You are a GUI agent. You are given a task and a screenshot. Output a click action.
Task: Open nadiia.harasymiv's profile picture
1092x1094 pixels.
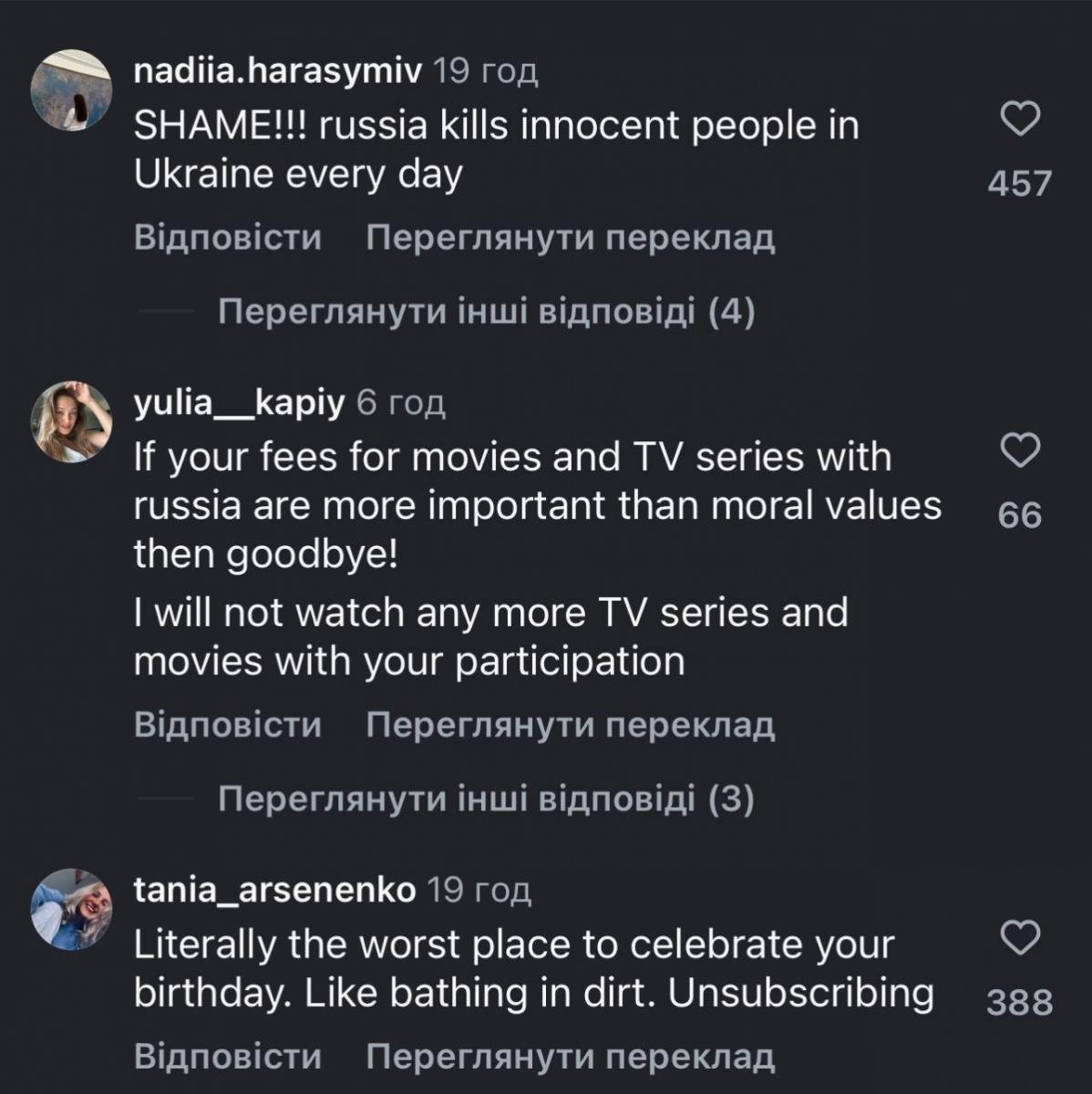[71, 90]
